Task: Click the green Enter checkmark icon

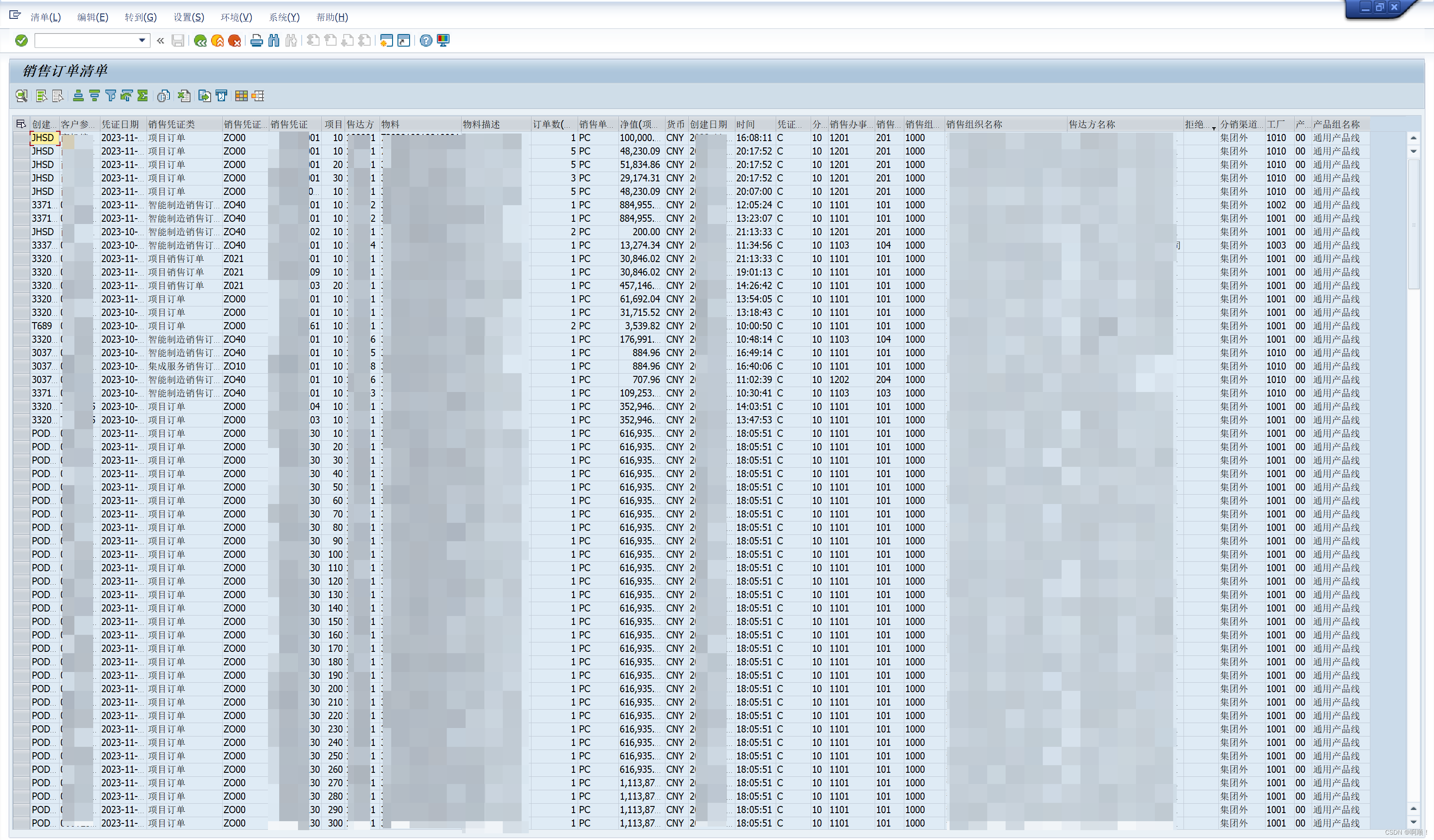Action: coord(21,40)
